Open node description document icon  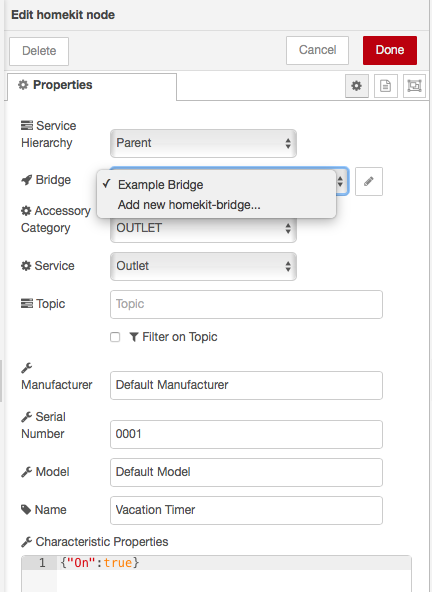click(386, 86)
